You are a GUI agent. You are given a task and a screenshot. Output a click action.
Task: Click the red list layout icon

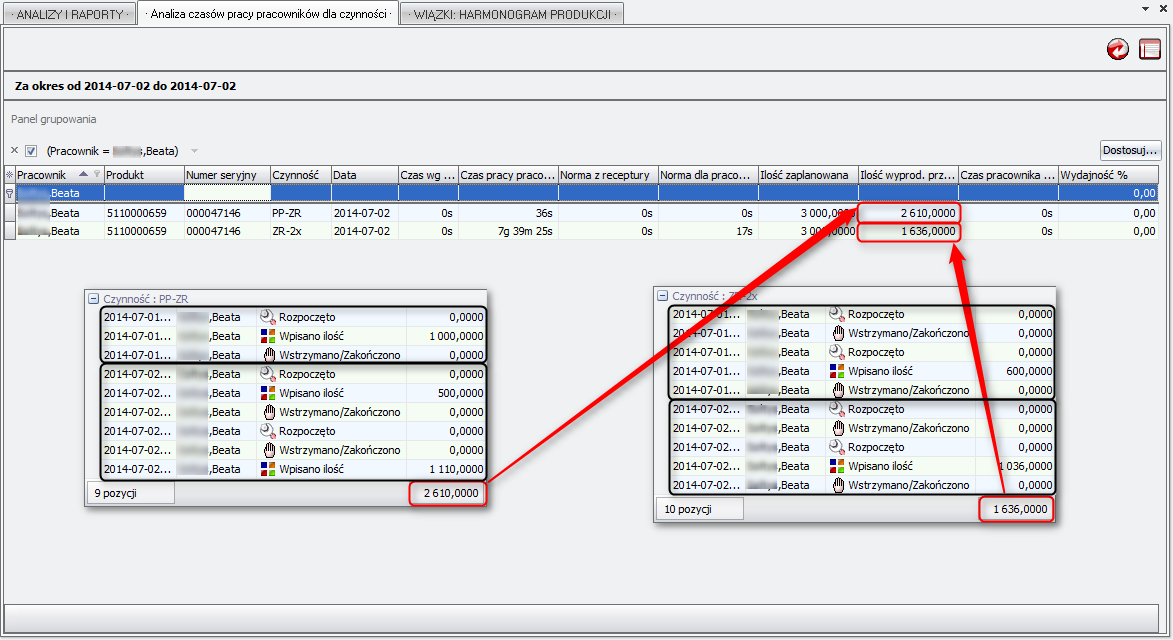[x=1149, y=49]
